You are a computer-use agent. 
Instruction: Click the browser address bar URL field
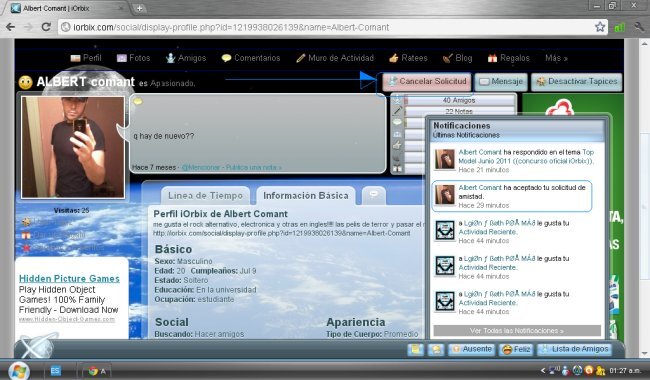click(327, 27)
